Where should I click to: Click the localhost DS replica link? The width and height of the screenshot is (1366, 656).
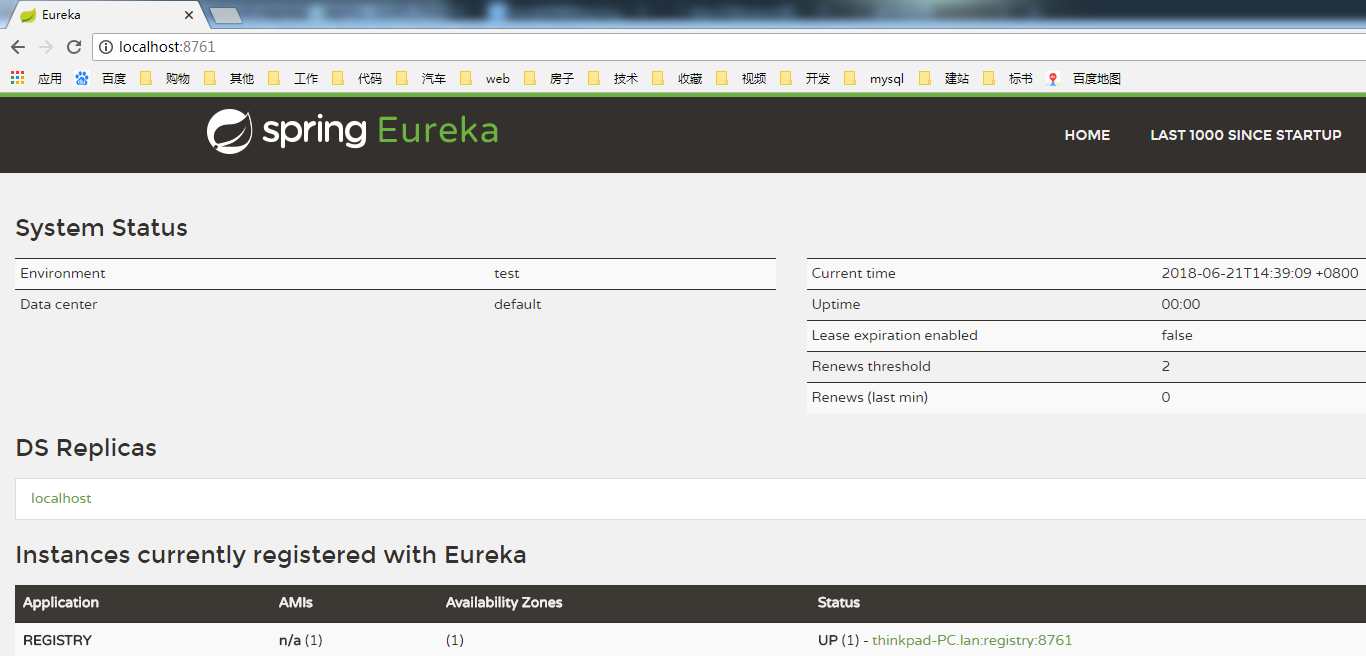tap(61, 498)
